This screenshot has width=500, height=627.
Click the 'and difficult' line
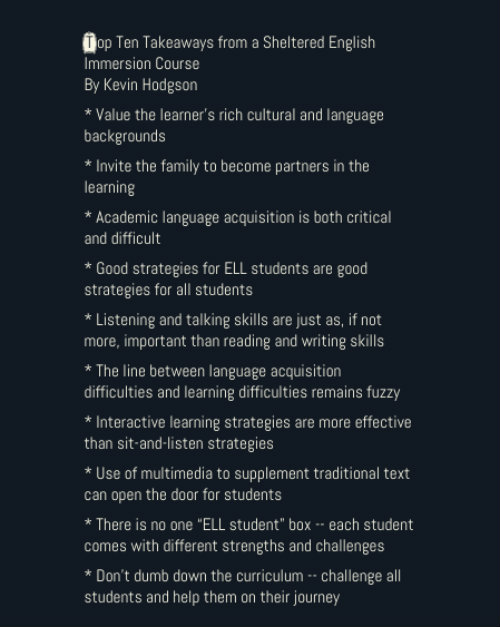click(x=122, y=239)
